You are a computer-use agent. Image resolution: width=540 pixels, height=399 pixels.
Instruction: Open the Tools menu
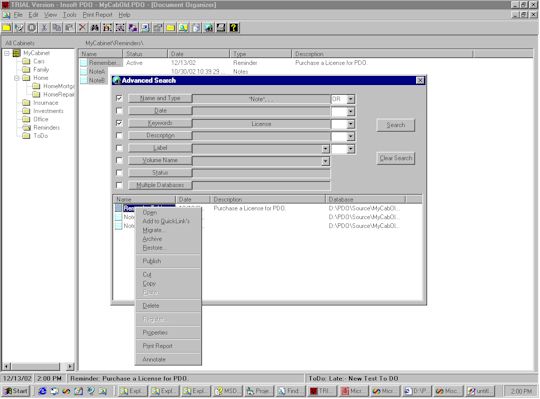[70, 15]
